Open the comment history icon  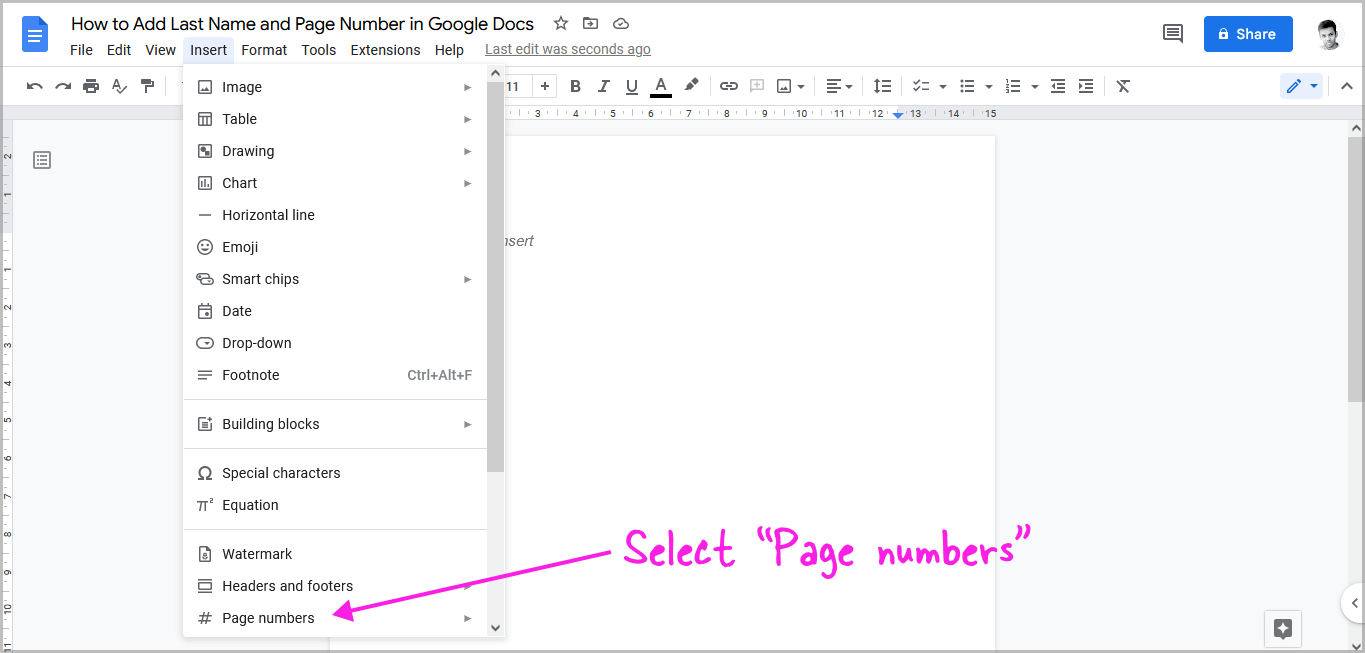tap(1172, 33)
